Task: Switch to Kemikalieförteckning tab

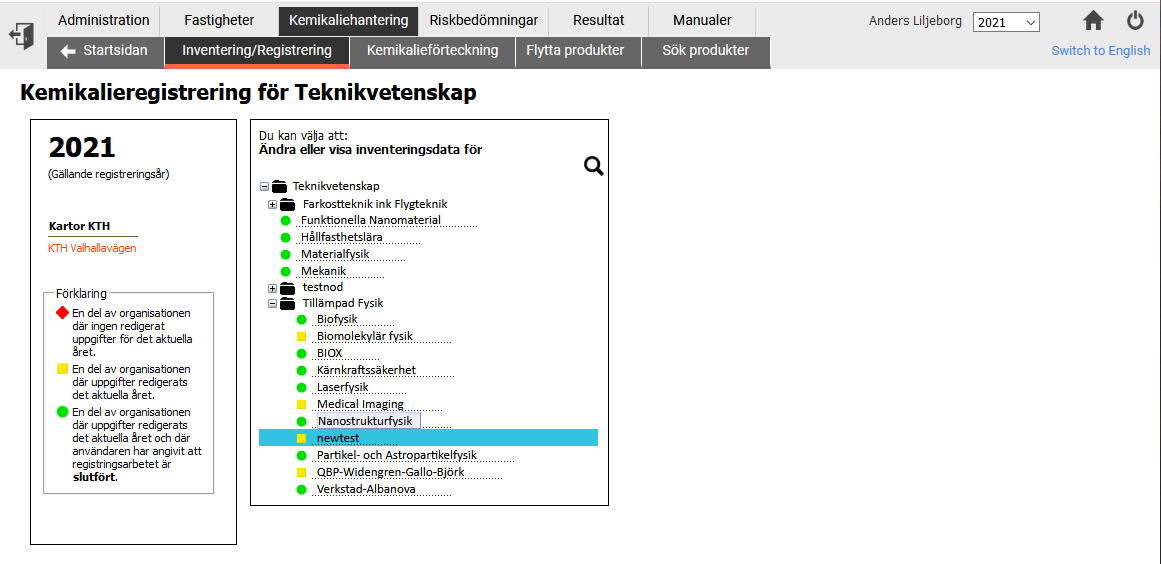Action: coord(432,51)
